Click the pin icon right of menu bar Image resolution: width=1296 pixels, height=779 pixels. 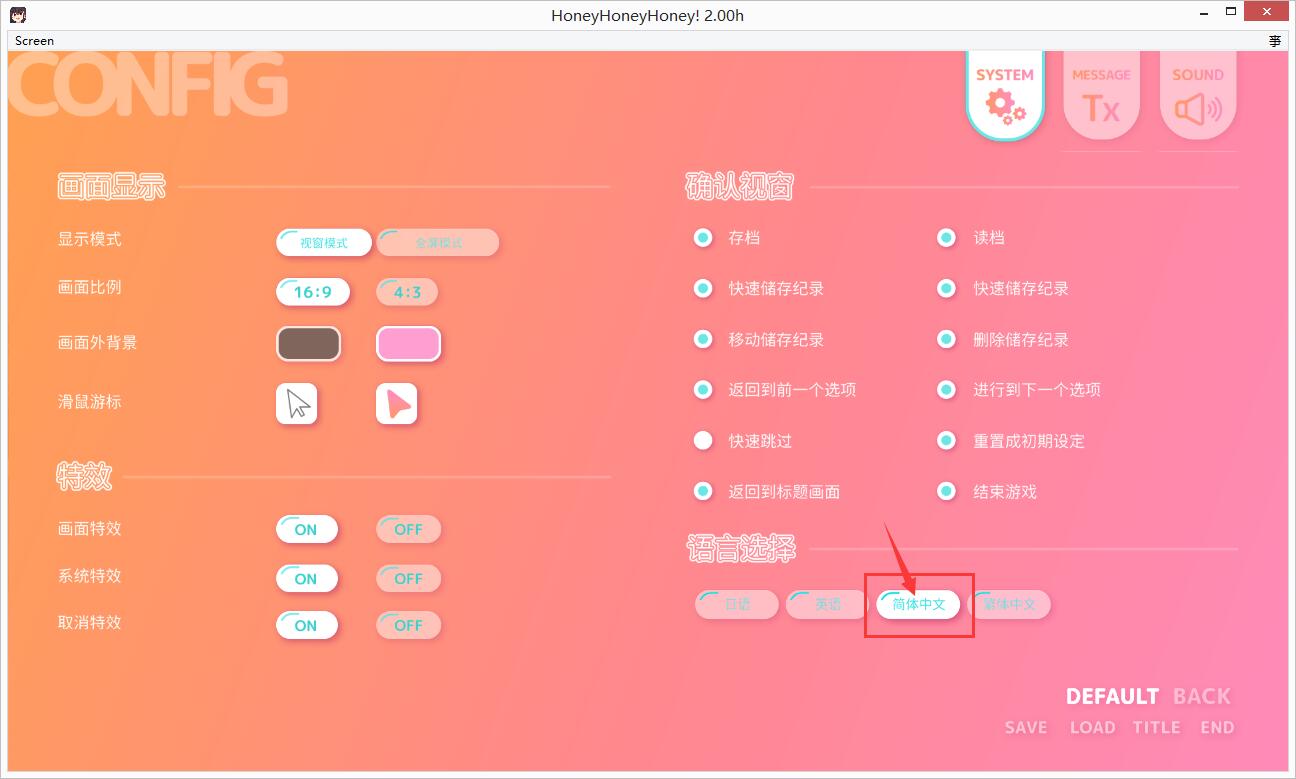[1275, 41]
